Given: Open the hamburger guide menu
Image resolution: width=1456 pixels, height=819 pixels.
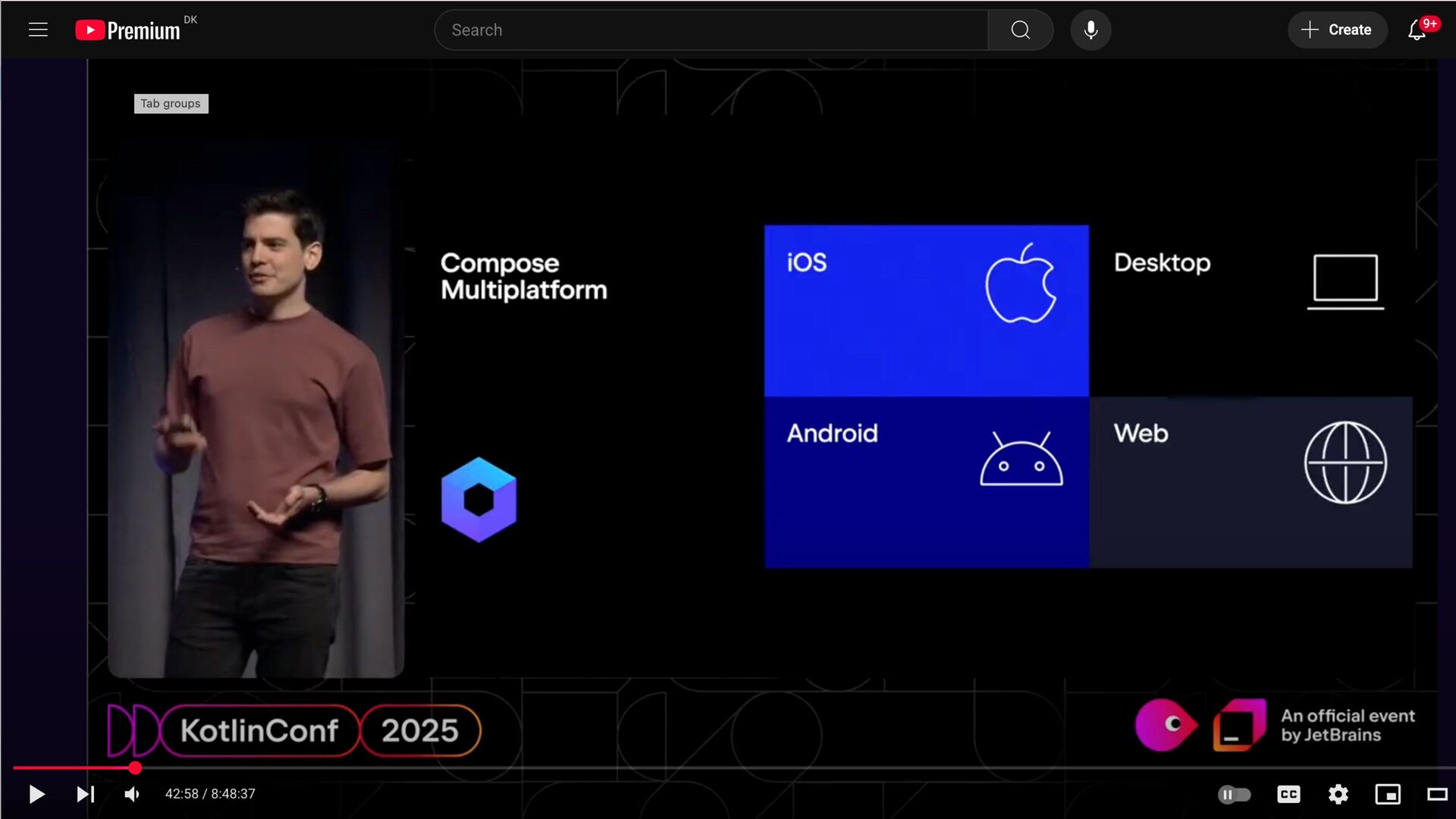Looking at the screenshot, I should (x=38, y=30).
